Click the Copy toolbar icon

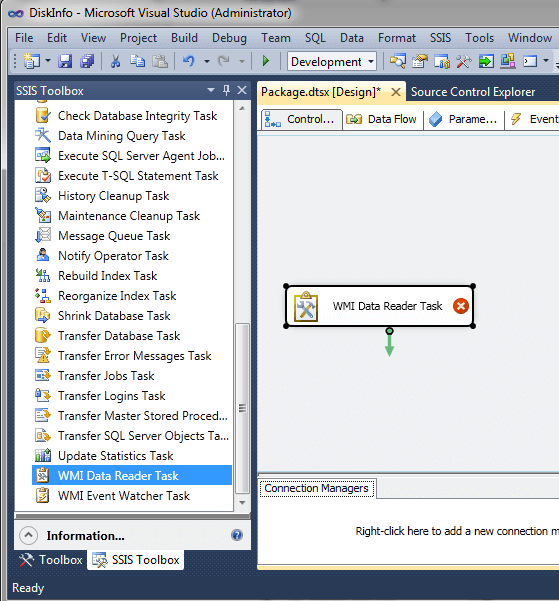coord(137,61)
